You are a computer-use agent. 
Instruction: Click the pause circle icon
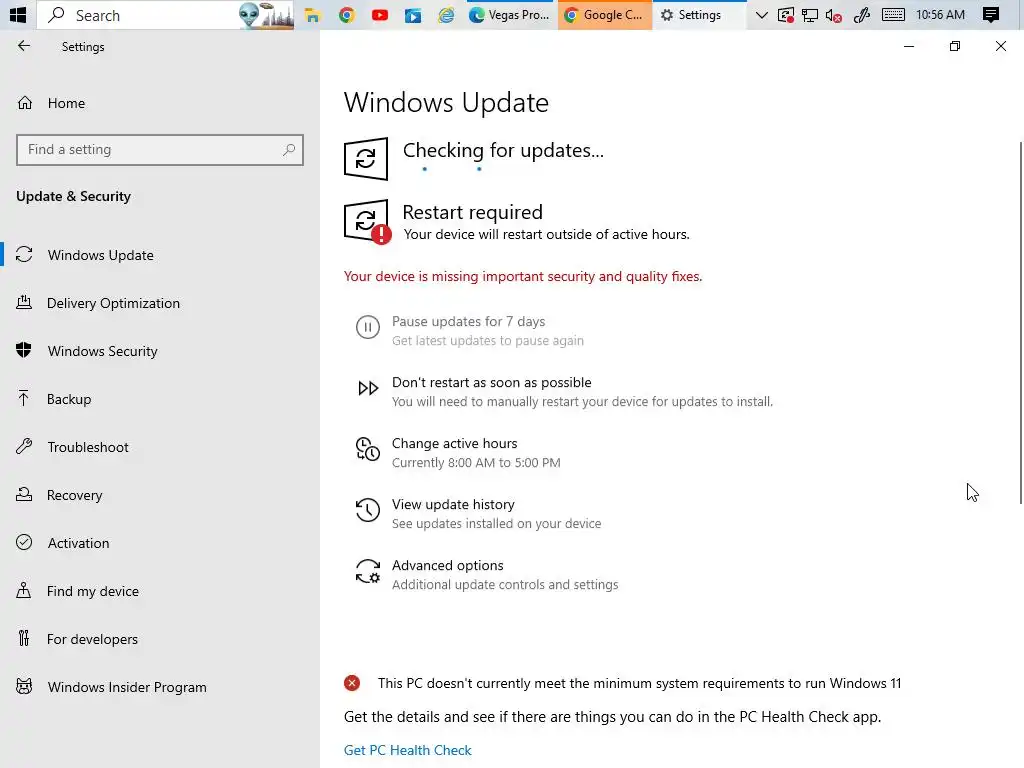point(368,327)
